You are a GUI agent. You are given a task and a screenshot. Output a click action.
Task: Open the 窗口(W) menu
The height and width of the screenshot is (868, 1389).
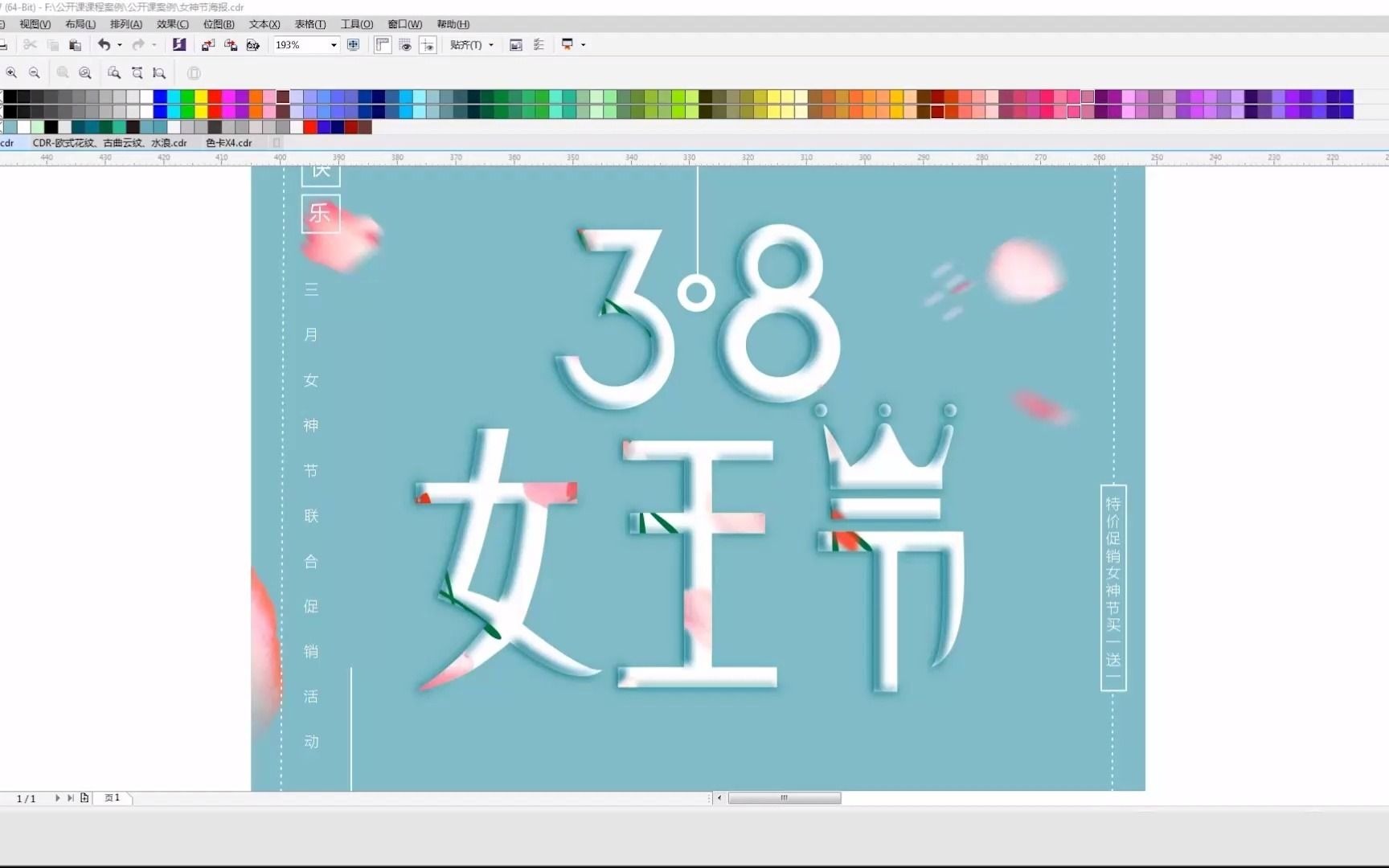click(x=404, y=24)
